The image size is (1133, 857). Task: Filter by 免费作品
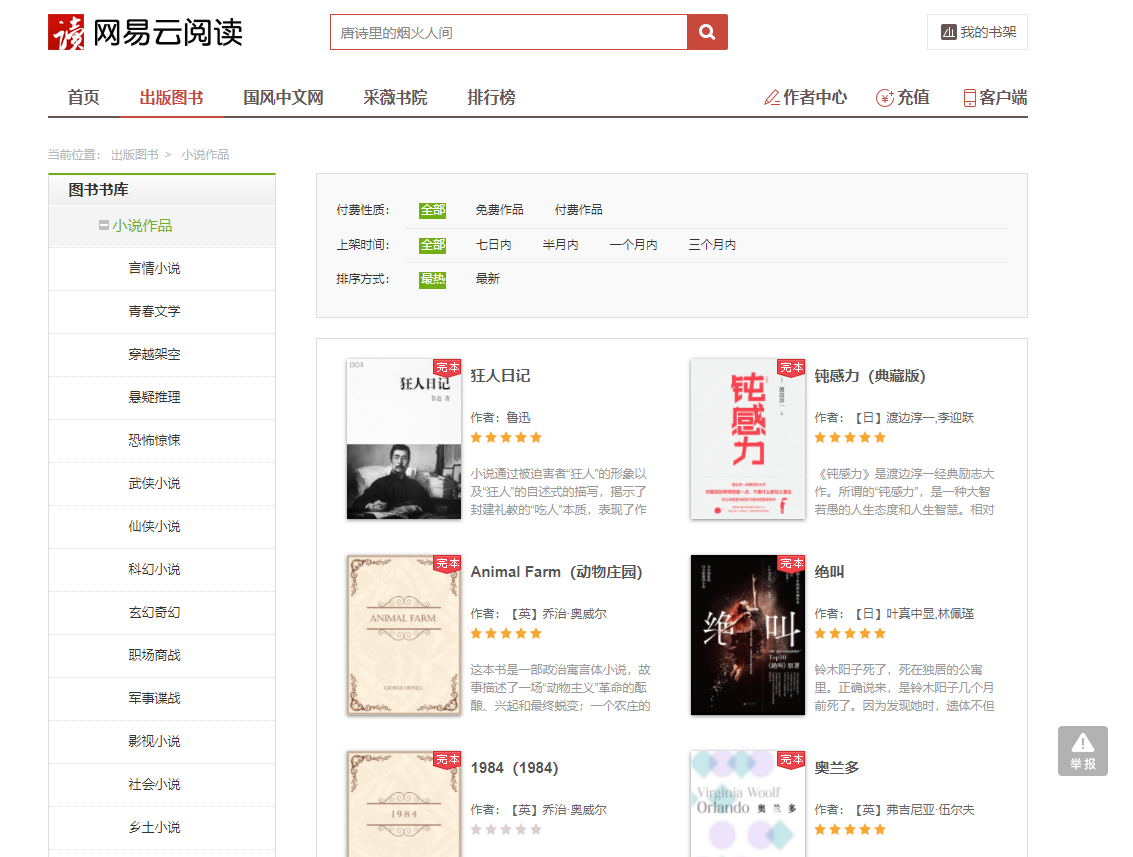(499, 210)
